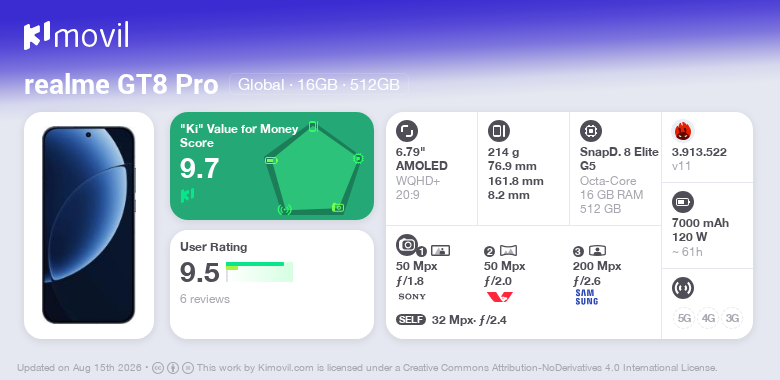The image size is (780, 380).
Task: Click the 4G network badge
Action: [x=708, y=318]
